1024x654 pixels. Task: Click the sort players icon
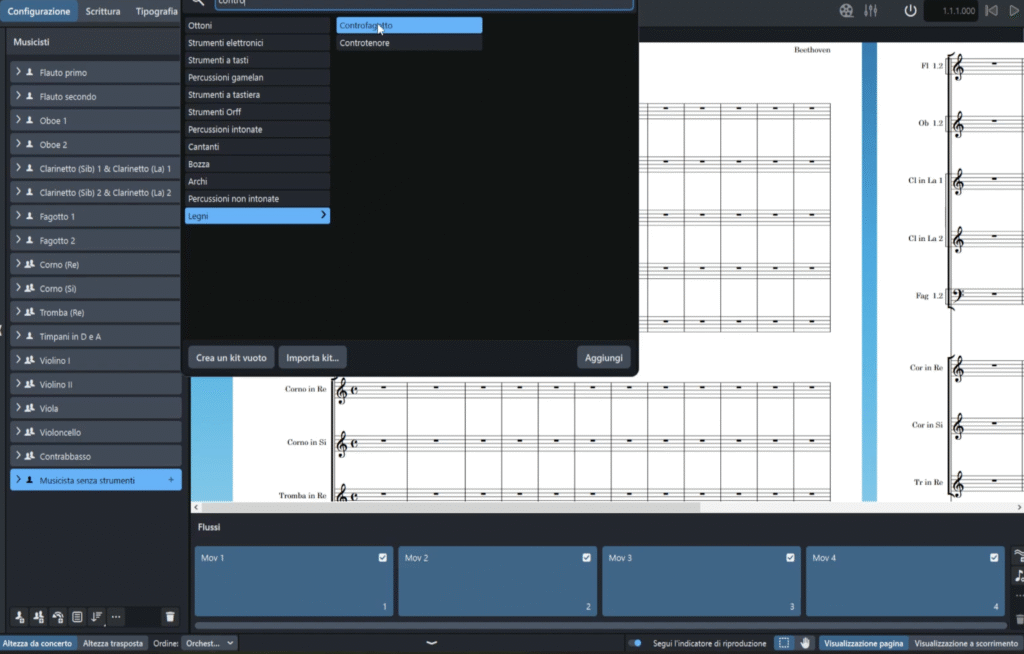coord(97,617)
